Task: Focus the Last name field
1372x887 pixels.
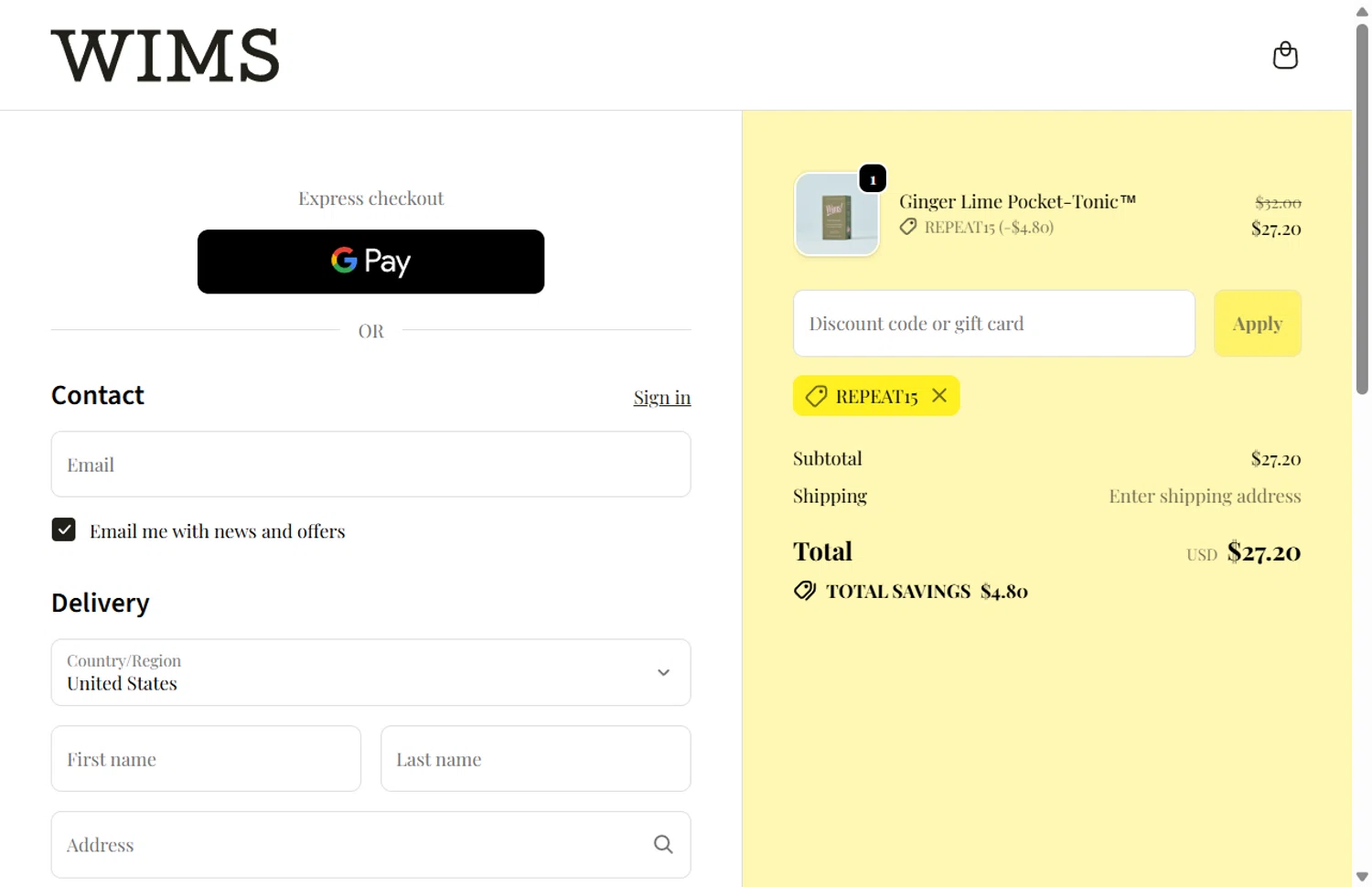Action: [x=535, y=759]
